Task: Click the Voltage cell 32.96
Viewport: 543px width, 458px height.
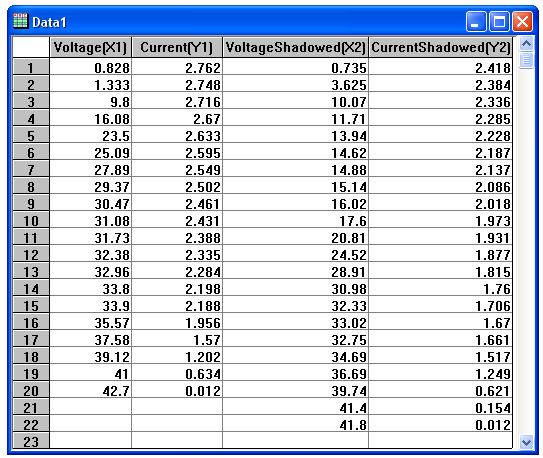Action: tap(90, 271)
